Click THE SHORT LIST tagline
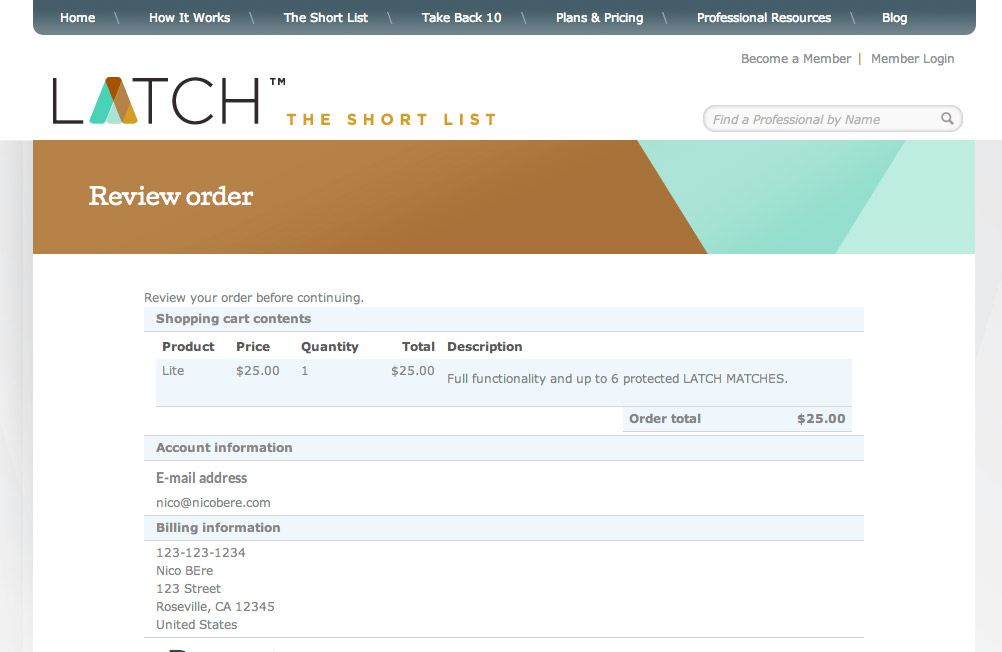This screenshot has height=652, width=1002. click(391, 120)
